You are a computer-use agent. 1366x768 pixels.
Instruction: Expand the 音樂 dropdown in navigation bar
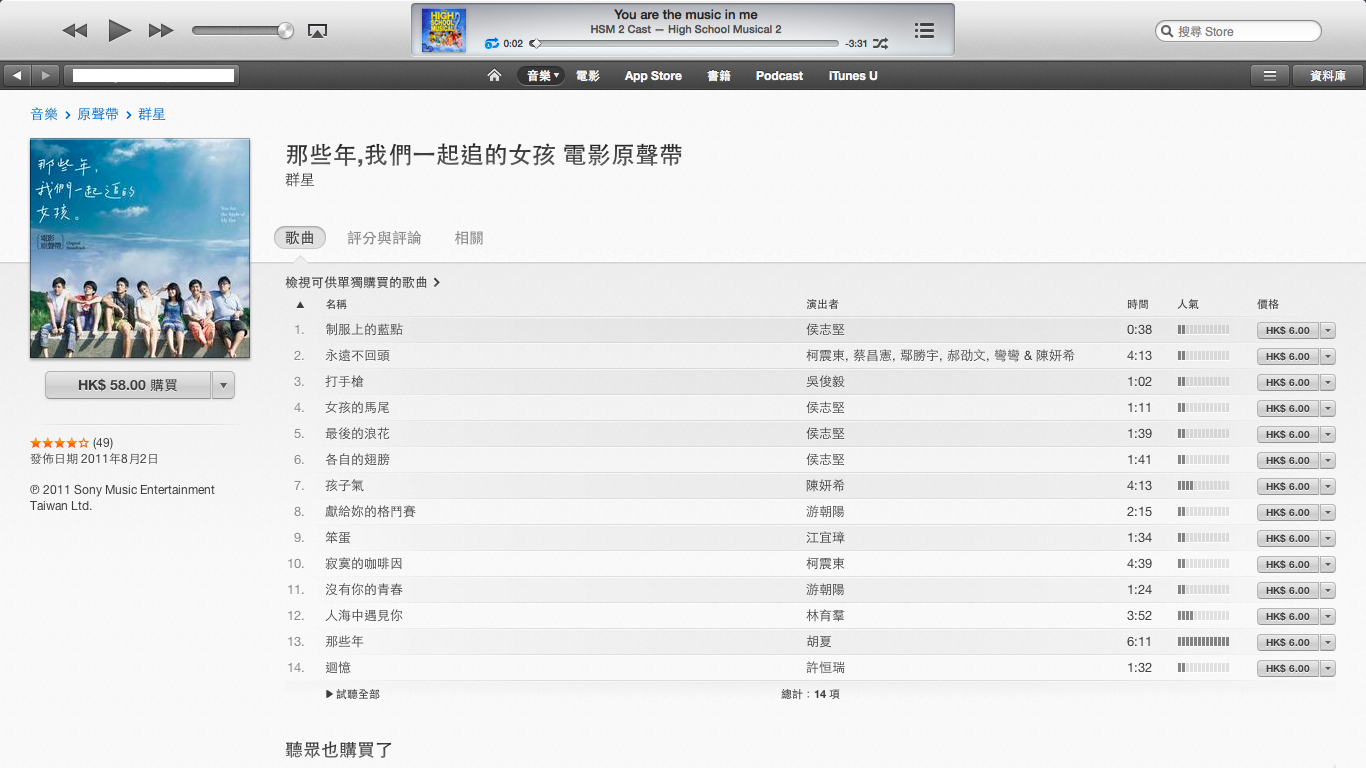click(x=541, y=76)
